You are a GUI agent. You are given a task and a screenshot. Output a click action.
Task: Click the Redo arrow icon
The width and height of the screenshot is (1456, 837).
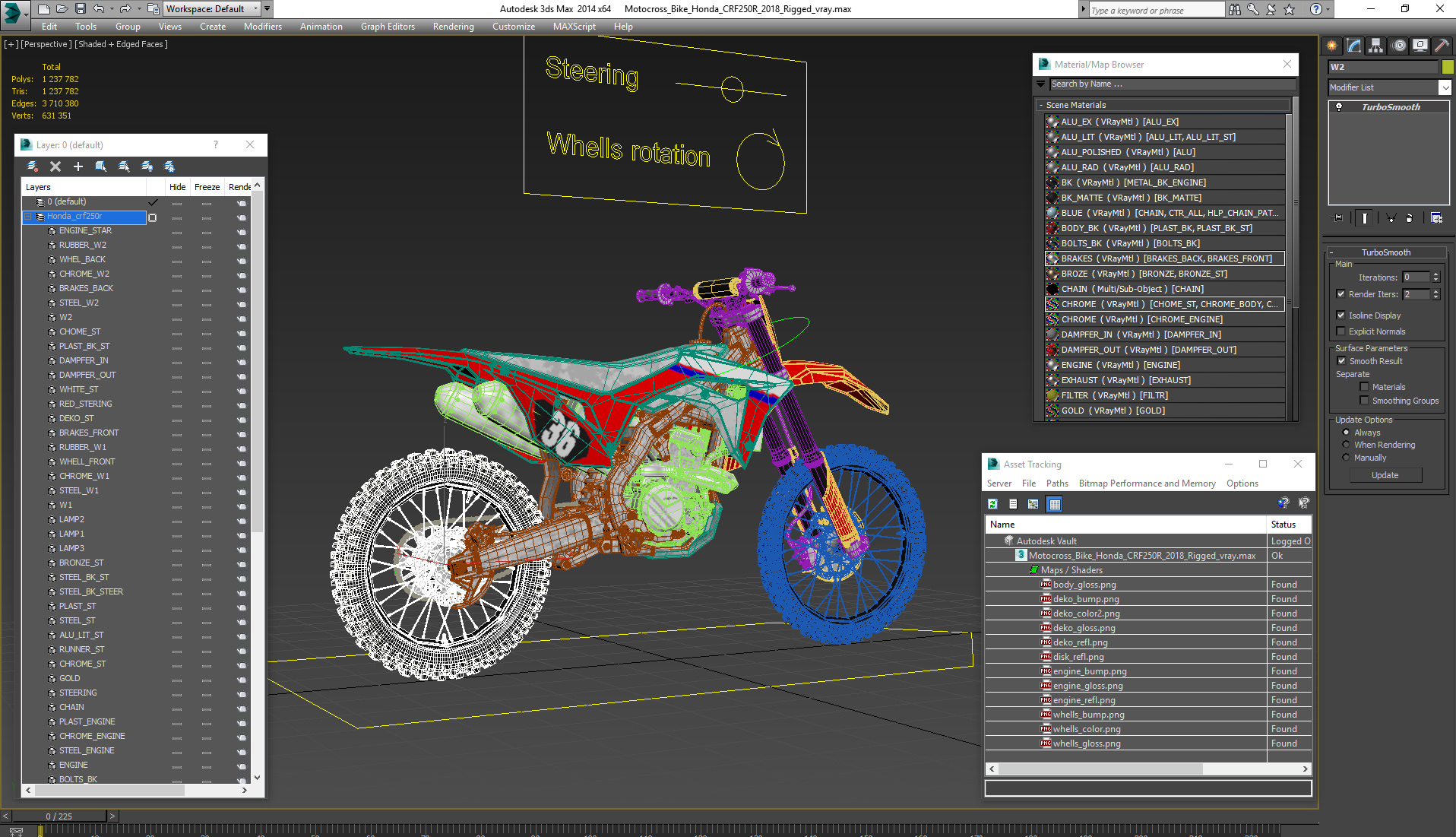click(125, 9)
